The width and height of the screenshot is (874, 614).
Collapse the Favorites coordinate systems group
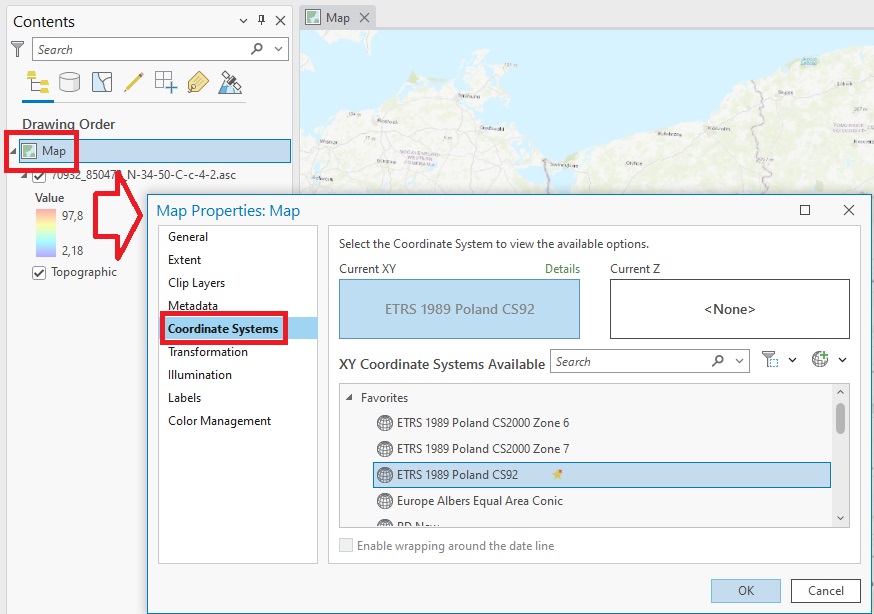pyautogui.click(x=349, y=398)
